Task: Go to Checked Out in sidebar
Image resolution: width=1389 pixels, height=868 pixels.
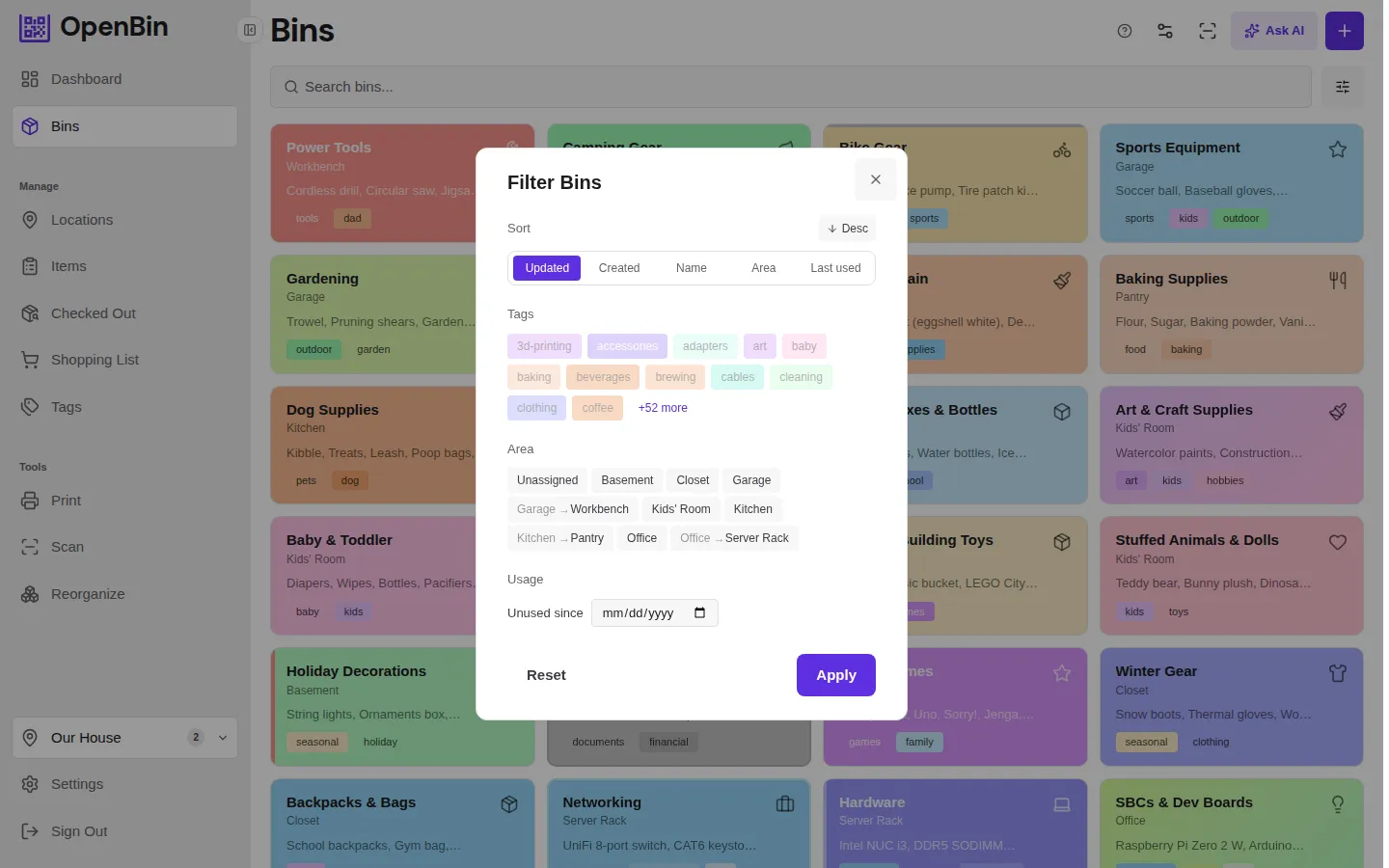Action: pyautogui.click(x=94, y=313)
